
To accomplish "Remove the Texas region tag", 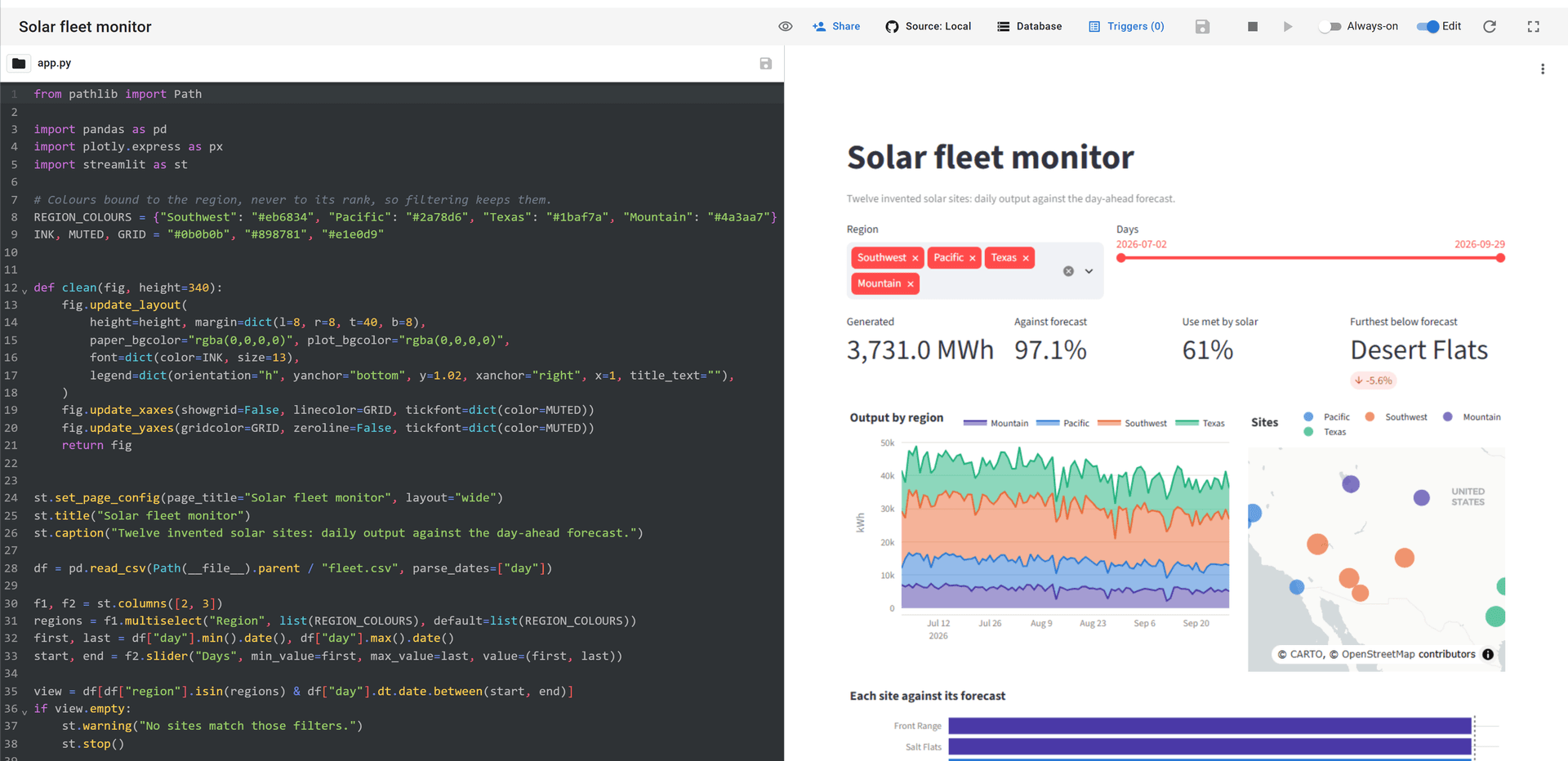I will point(1025,258).
